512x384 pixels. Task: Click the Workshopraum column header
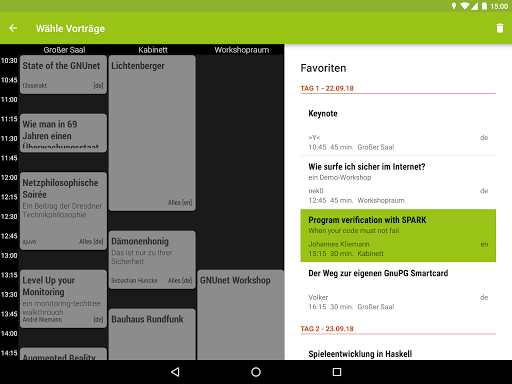coord(242,50)
